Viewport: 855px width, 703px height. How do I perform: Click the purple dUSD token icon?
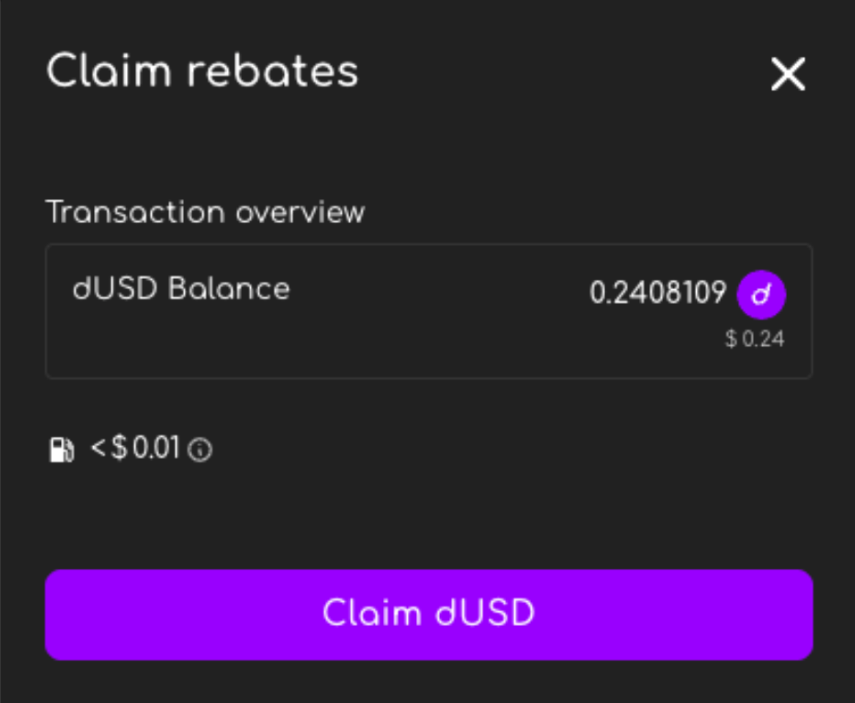tap(761, 294)
